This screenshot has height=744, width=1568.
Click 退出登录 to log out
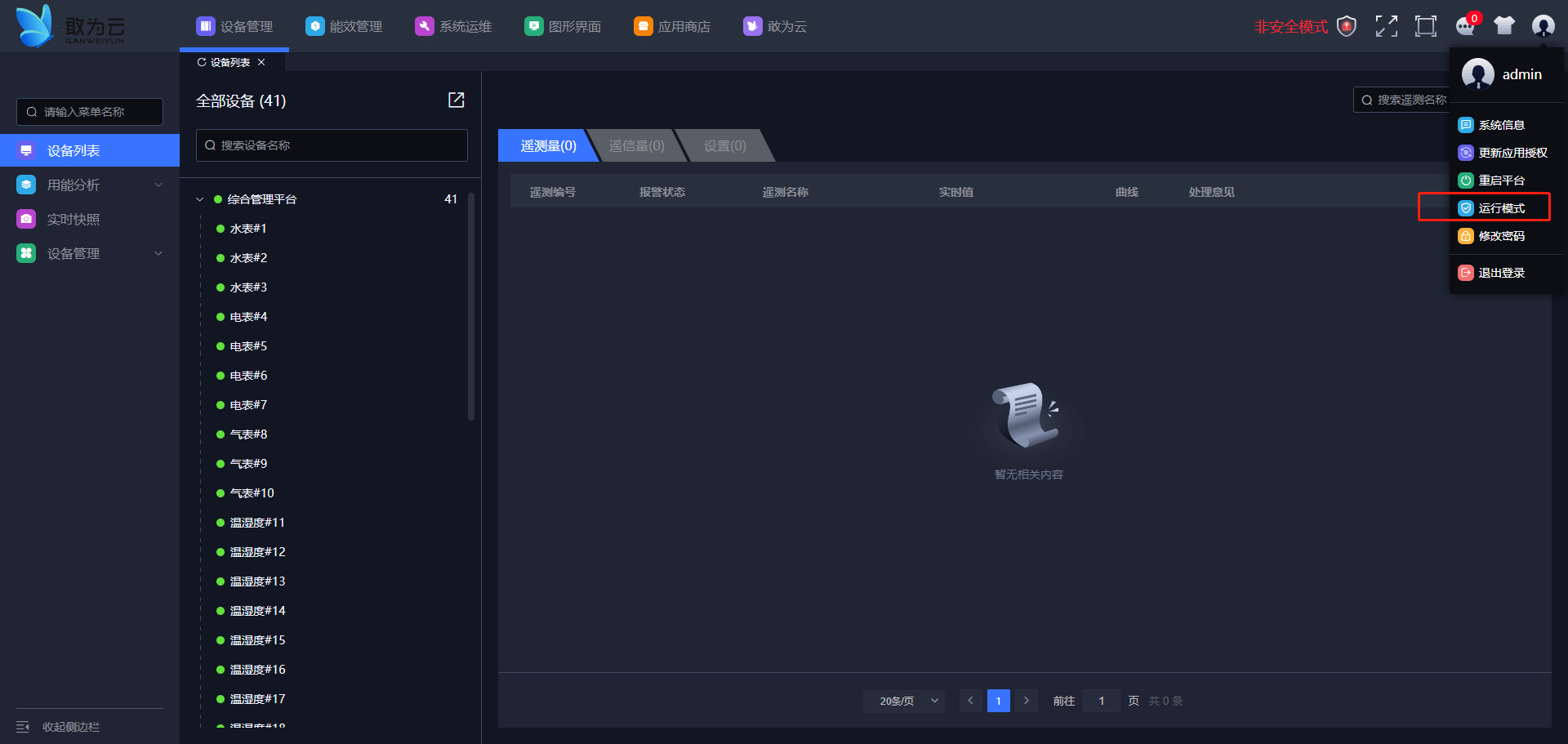1500,273
